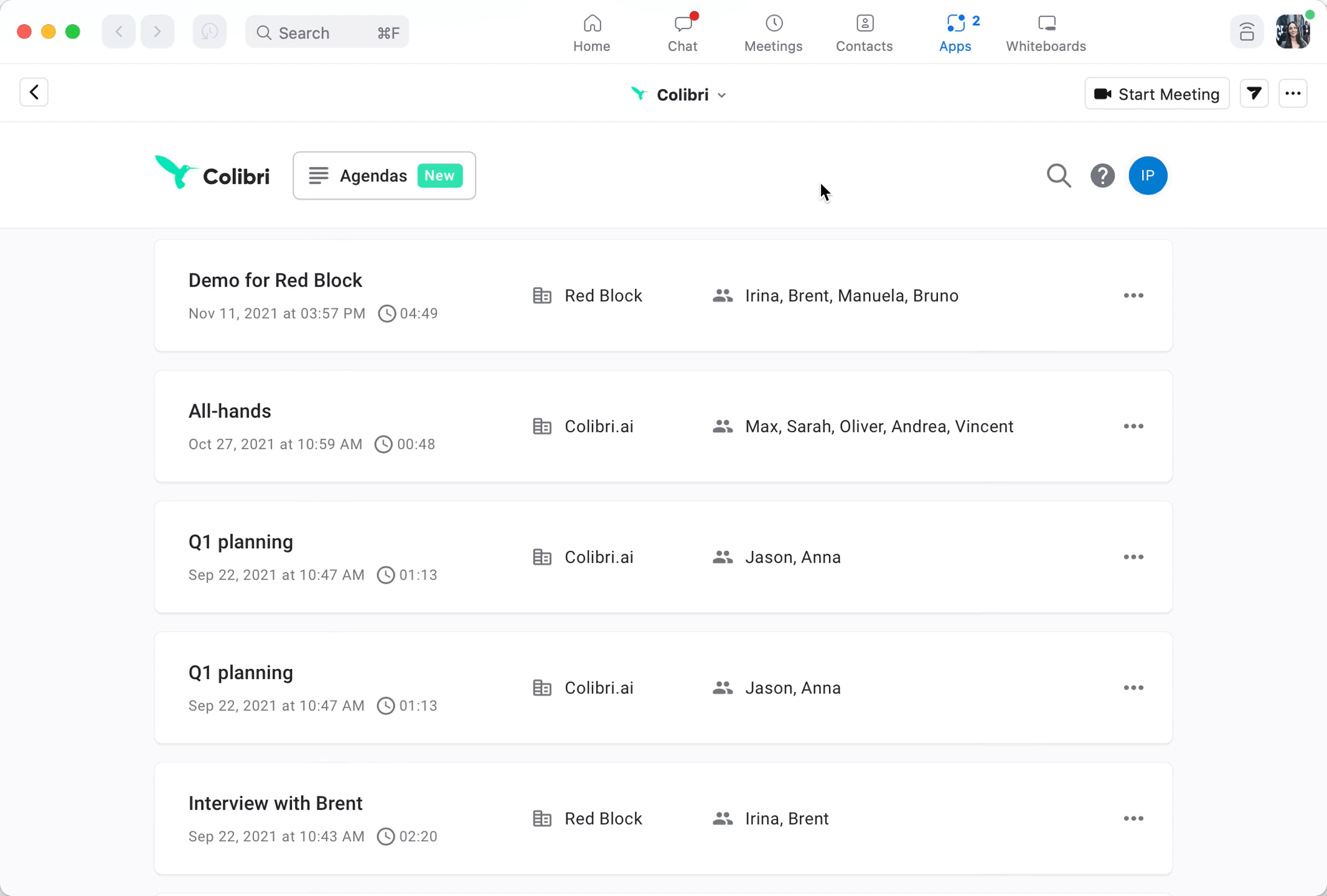
Task: Click the Start Meeting button
Action: 1157,94
